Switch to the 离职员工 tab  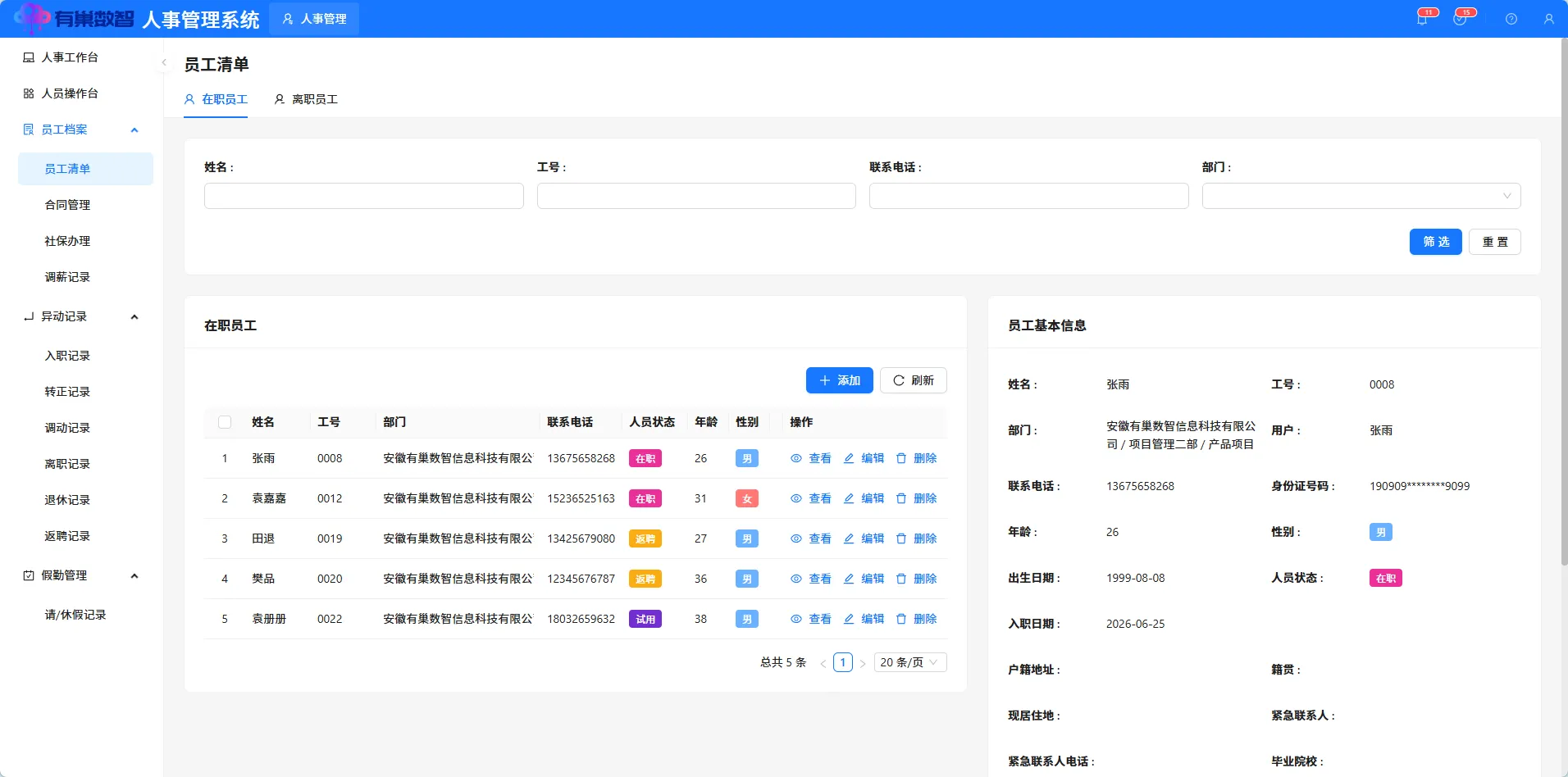coord(306,99)
